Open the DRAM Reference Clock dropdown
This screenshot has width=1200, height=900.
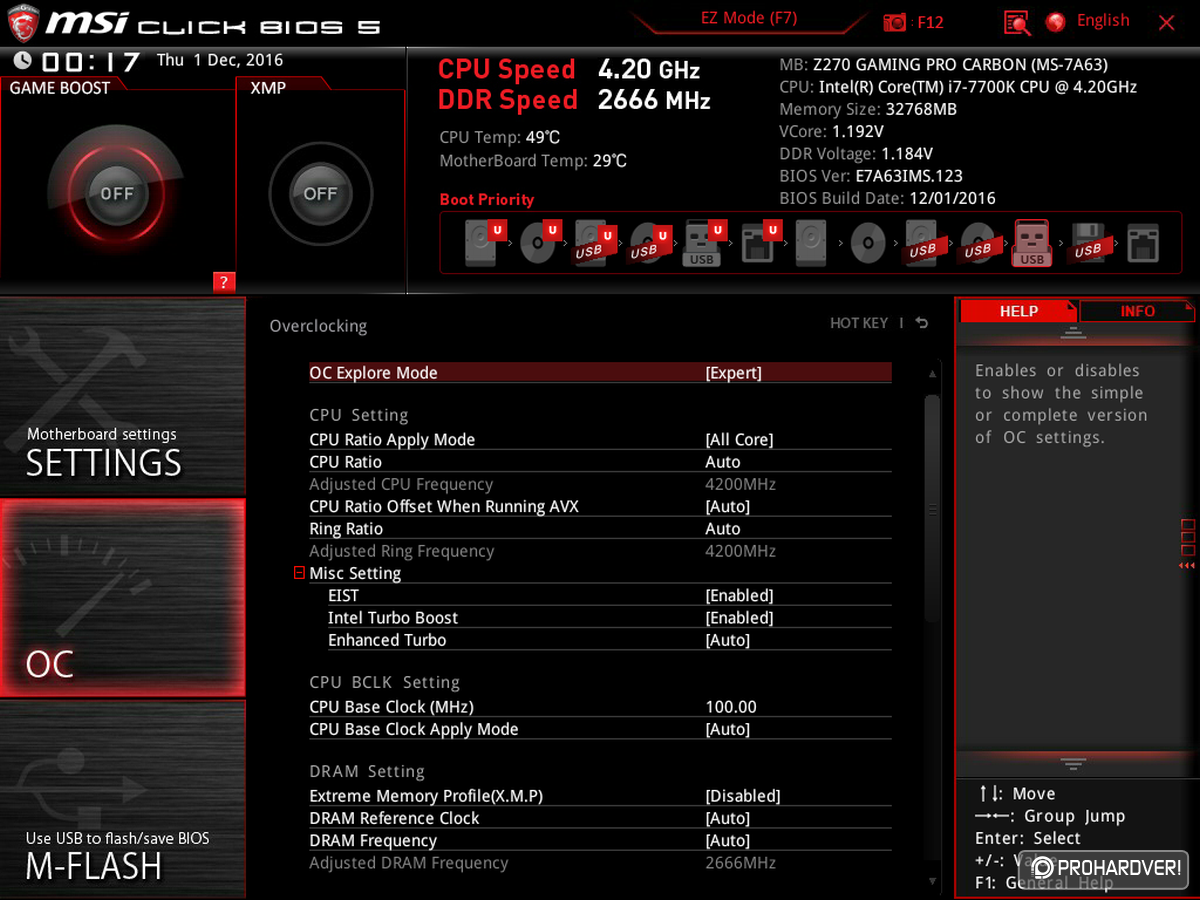tap(728, 818)
